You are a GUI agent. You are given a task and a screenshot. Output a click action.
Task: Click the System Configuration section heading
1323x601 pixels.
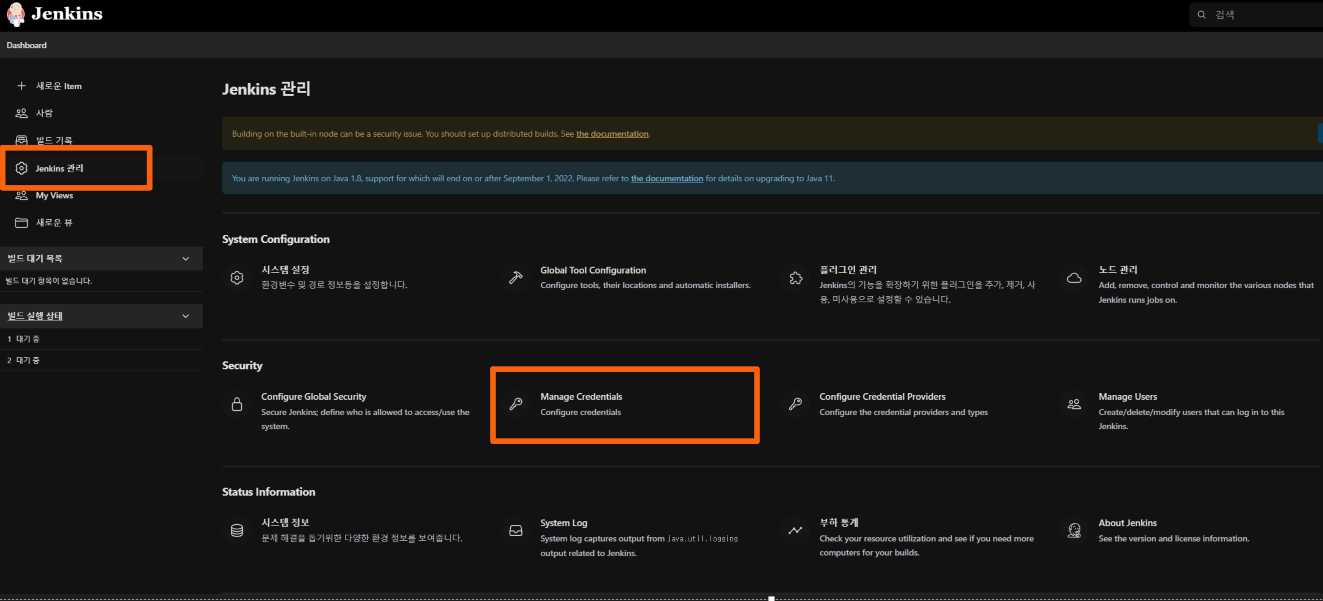(x=276, y=240)
